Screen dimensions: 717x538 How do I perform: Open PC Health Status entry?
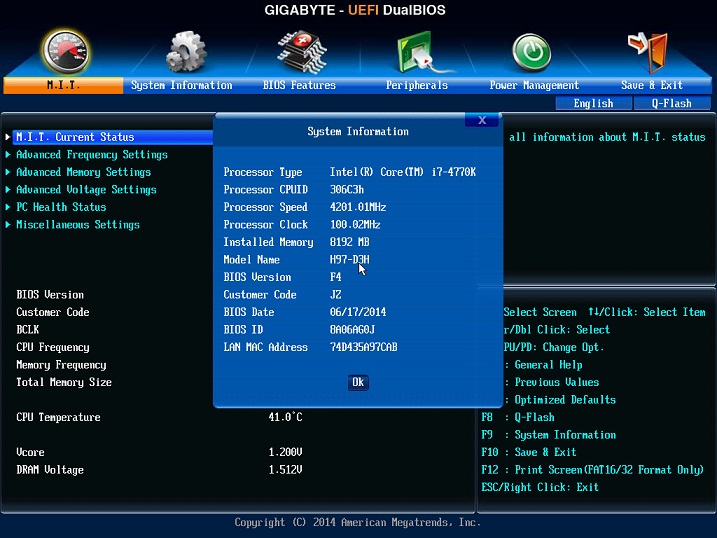coord(61,207)
